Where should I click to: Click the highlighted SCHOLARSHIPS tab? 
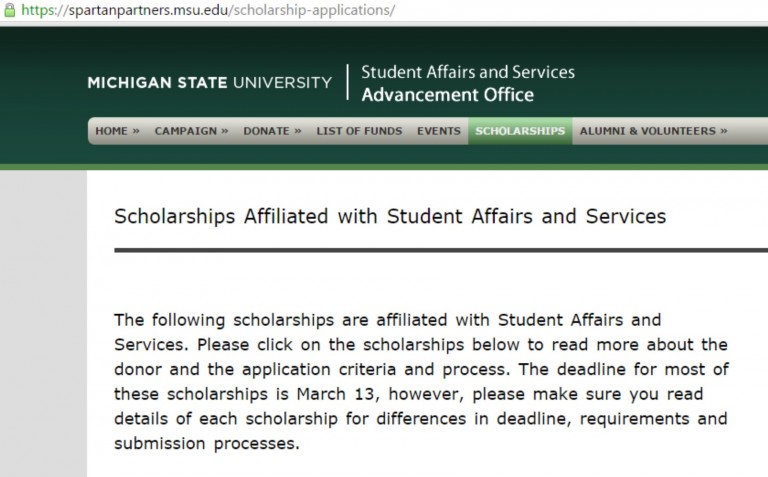(x=520, y=131)
